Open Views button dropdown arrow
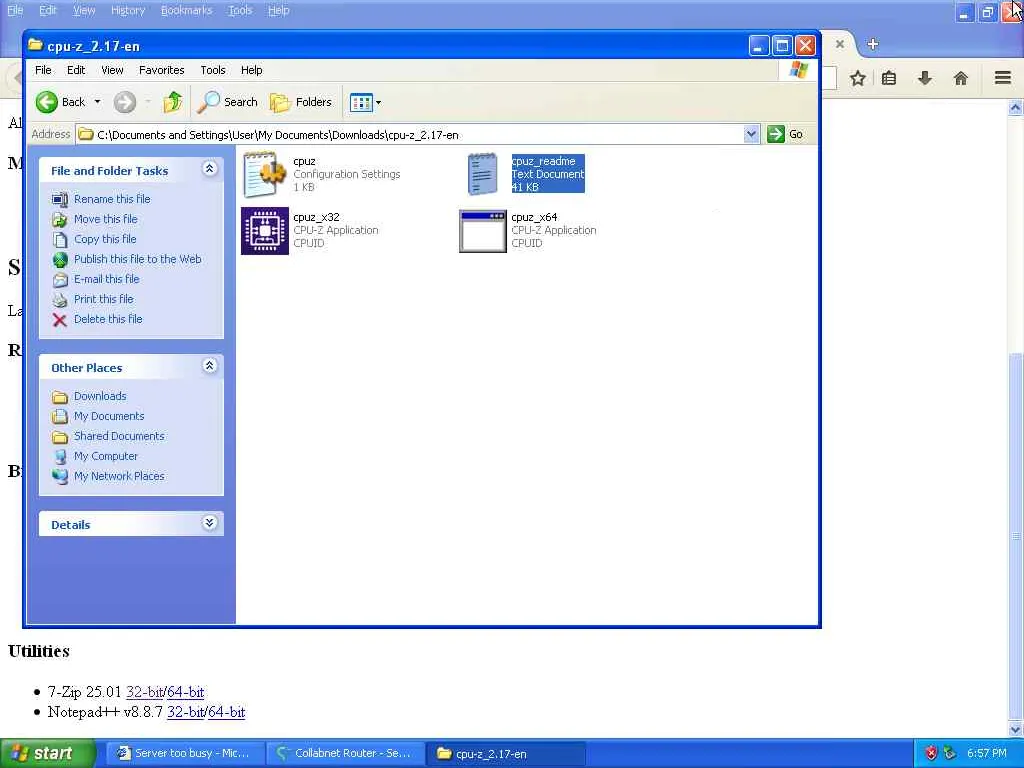This screenshot has height=768, width=1024. pos(378,103)
